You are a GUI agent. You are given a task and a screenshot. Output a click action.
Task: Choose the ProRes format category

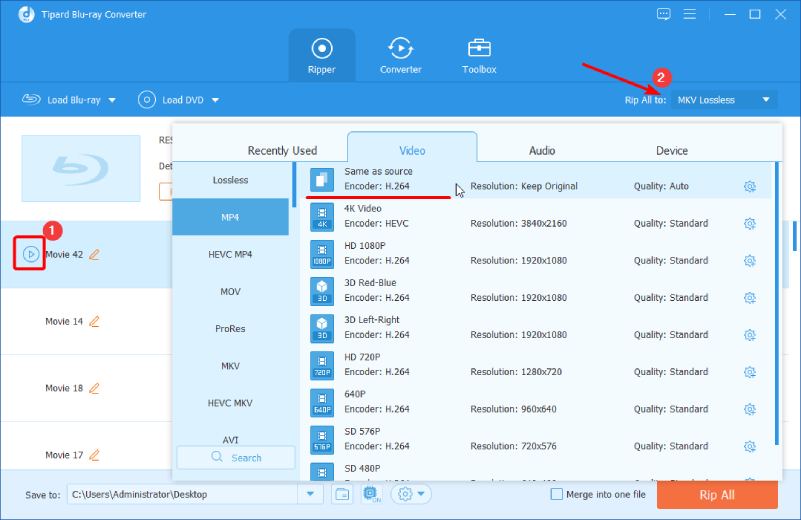(x=230, y=328)
